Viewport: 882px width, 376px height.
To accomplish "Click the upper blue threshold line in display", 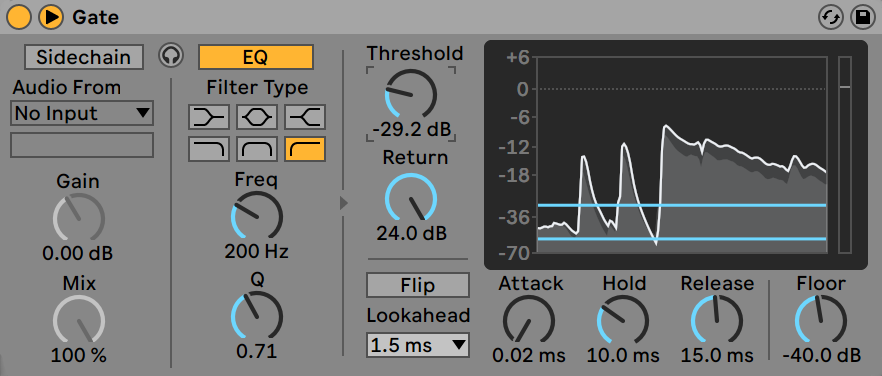I will pos(682,205).
